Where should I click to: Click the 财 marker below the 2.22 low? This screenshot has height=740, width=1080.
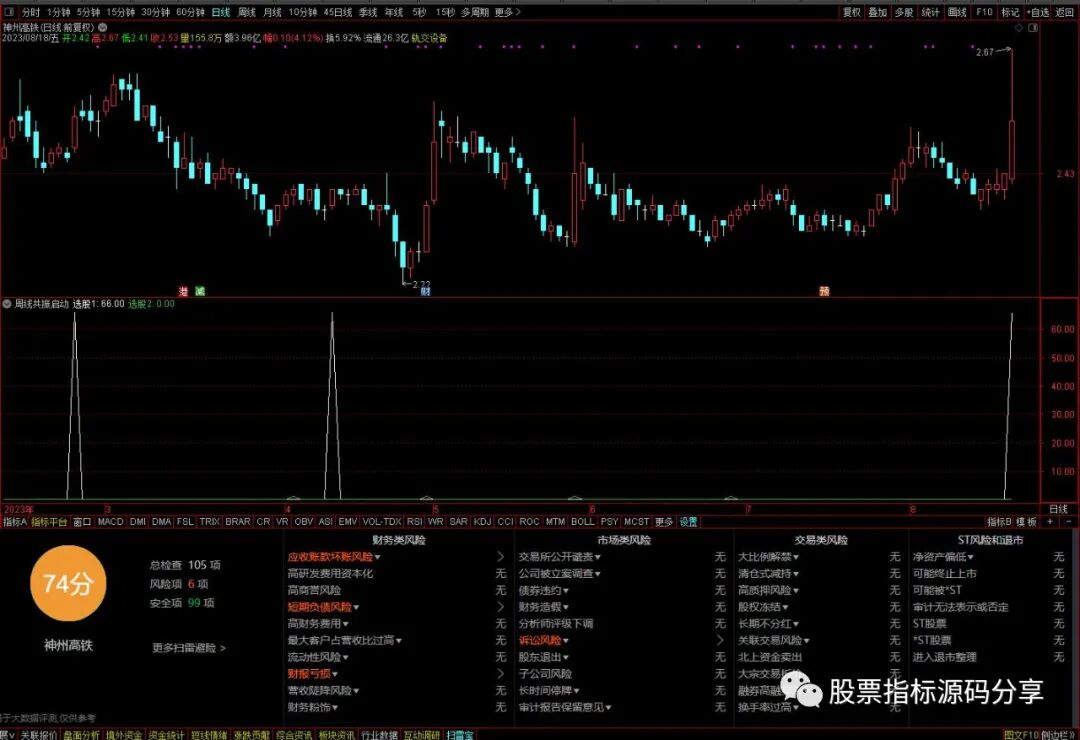click(426, 291)
